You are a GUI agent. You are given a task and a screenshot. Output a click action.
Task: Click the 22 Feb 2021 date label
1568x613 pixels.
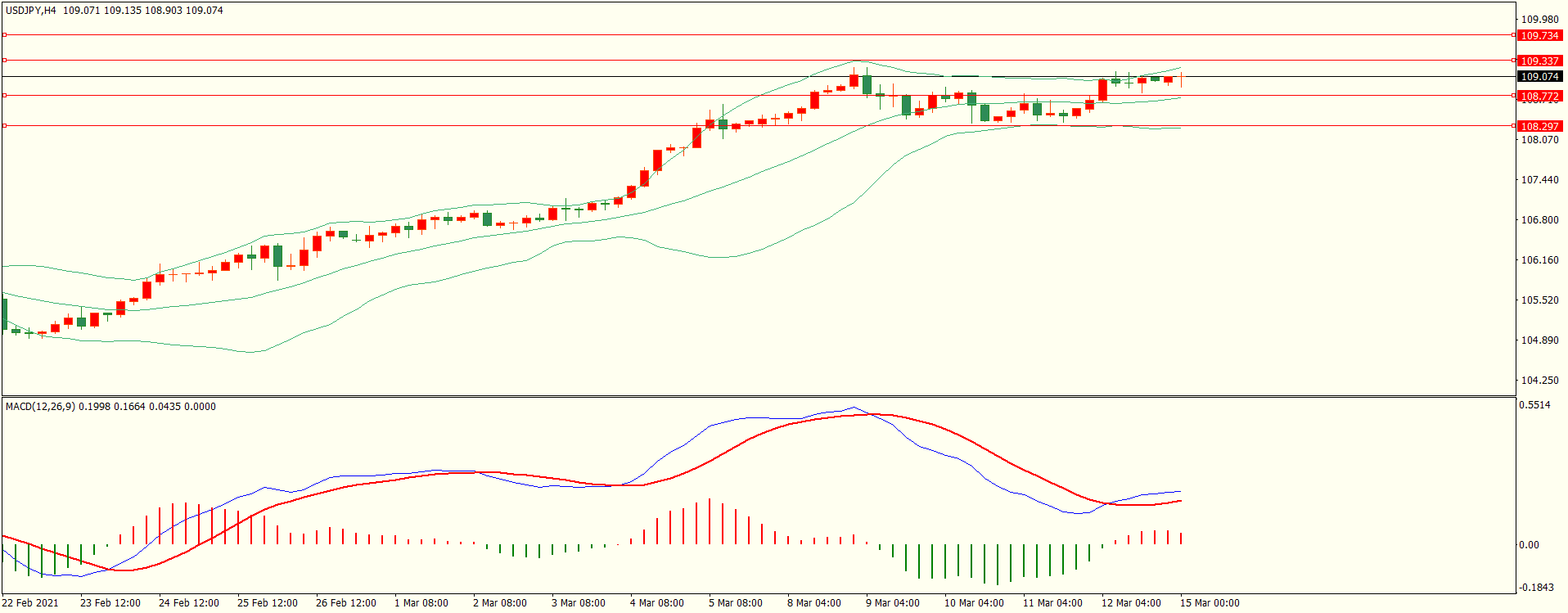click(30, 603)
